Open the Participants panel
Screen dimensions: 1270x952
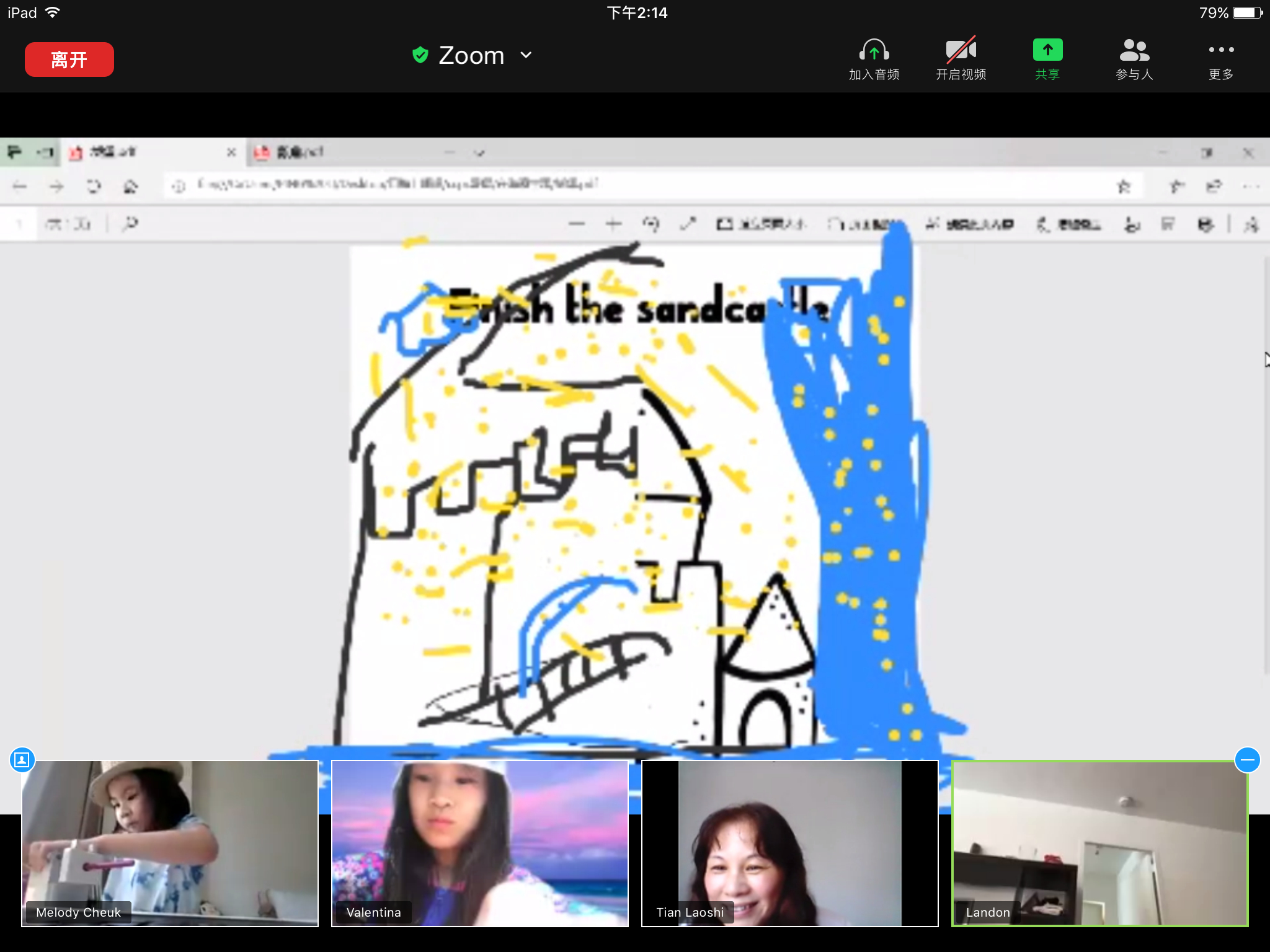[x=1134, y=51]
